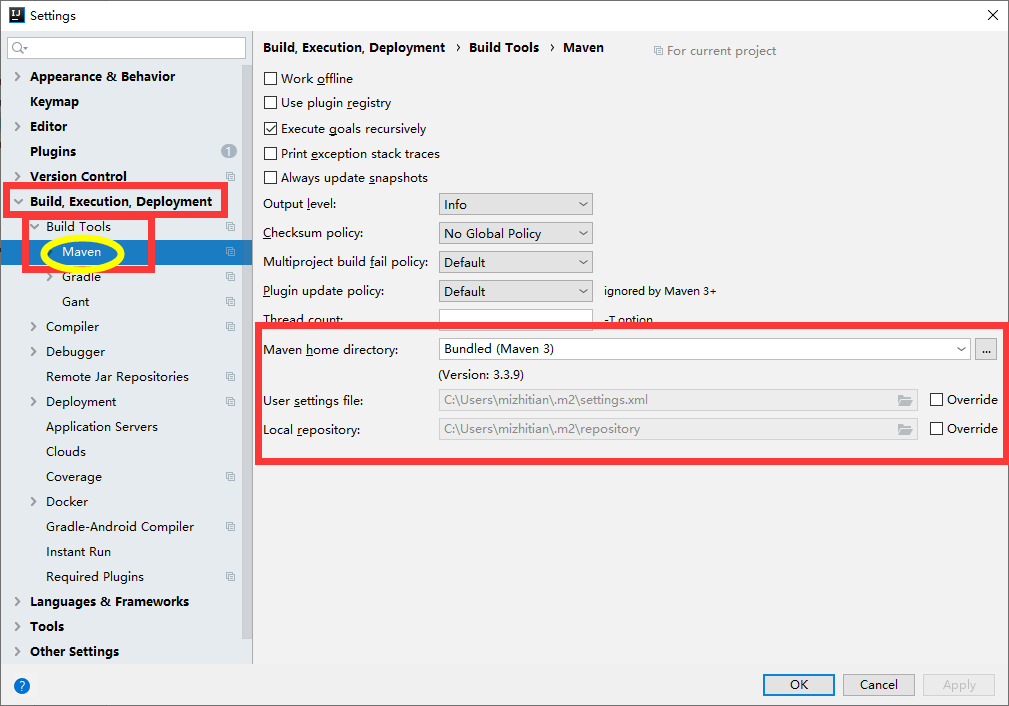Image resolution: width=1009 pixels, height=706 pixels.
Task: Click project-level icon beside Maven row
Action: [x=230, y=252]
